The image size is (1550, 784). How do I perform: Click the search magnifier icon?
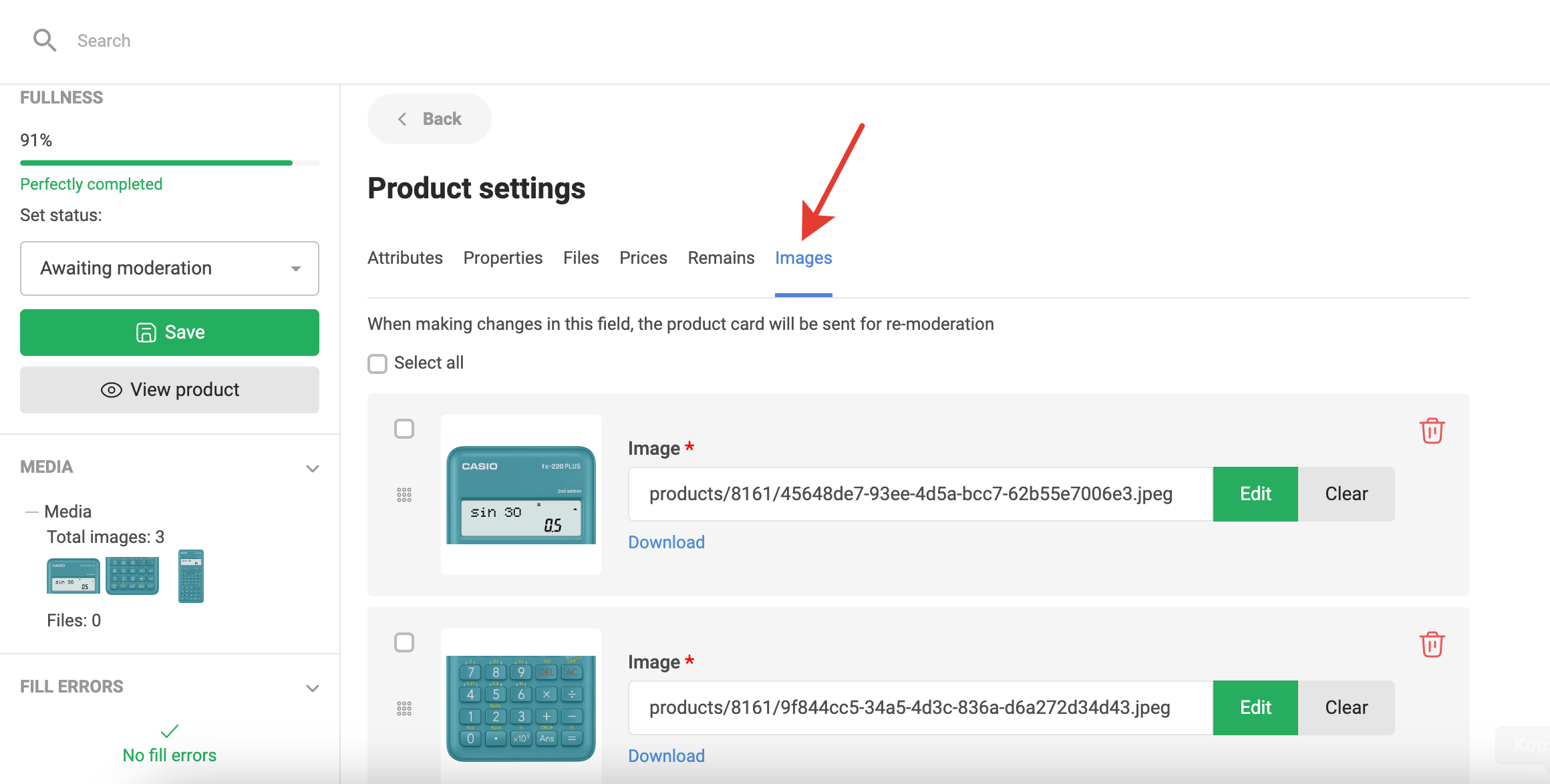point(44,41)
